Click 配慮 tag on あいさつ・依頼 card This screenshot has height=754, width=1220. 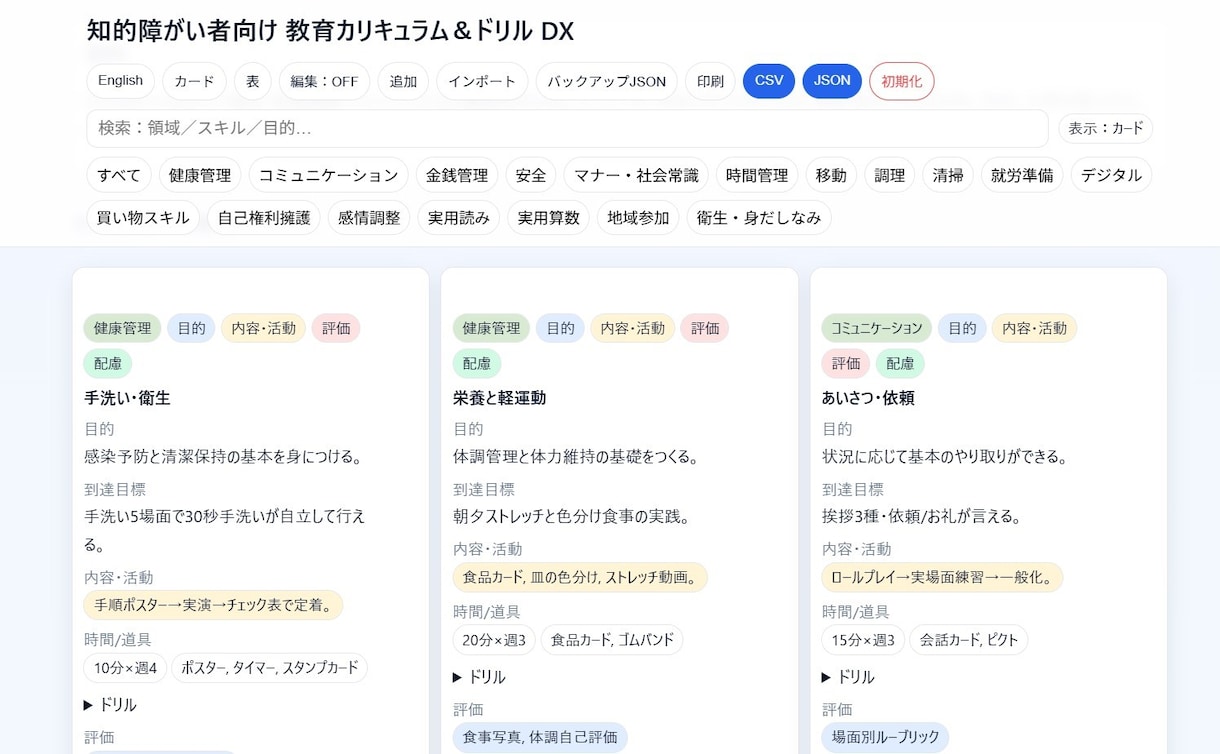900,364
